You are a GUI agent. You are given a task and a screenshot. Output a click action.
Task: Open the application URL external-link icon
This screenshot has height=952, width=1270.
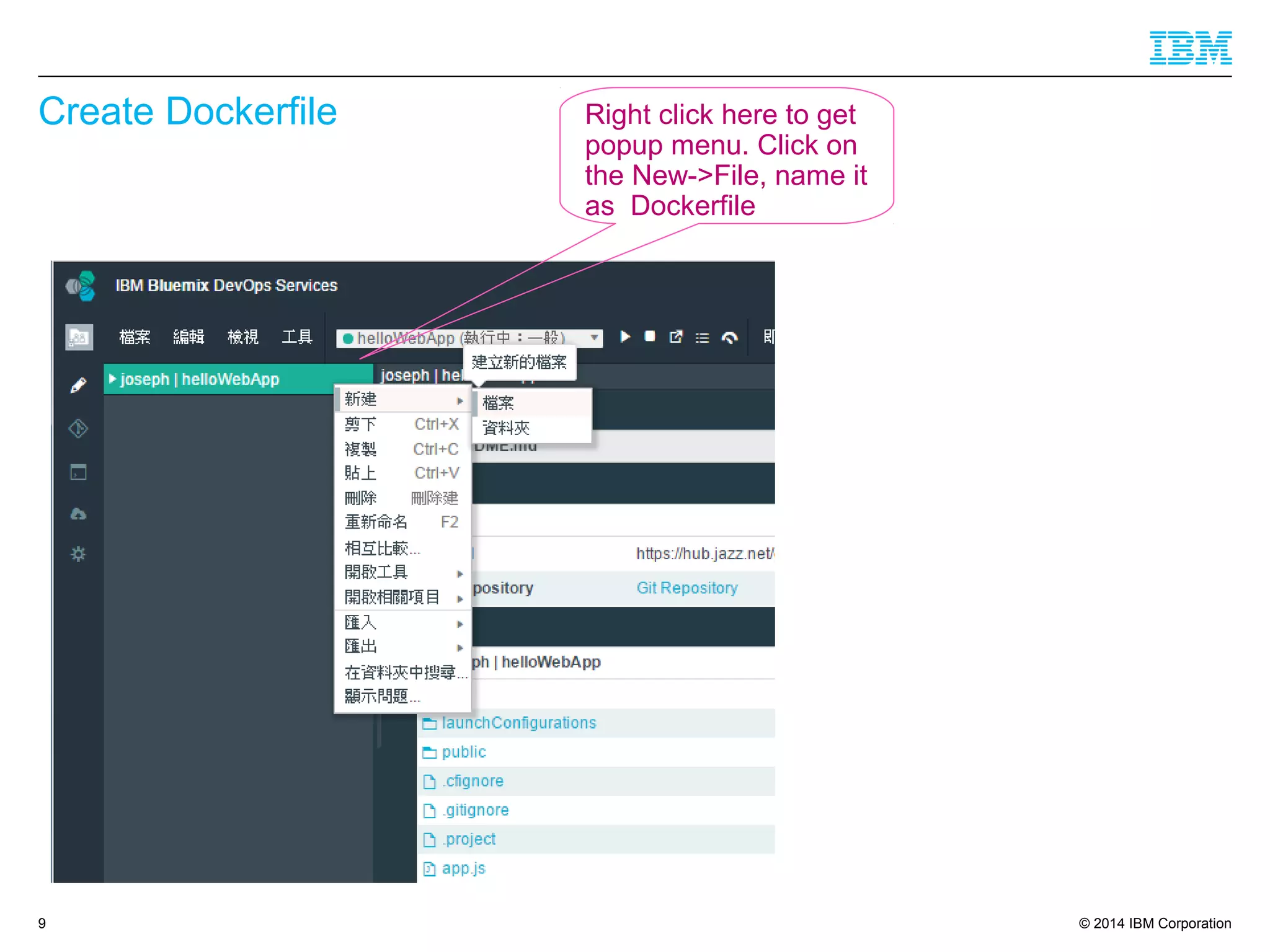tap(676, 337)
